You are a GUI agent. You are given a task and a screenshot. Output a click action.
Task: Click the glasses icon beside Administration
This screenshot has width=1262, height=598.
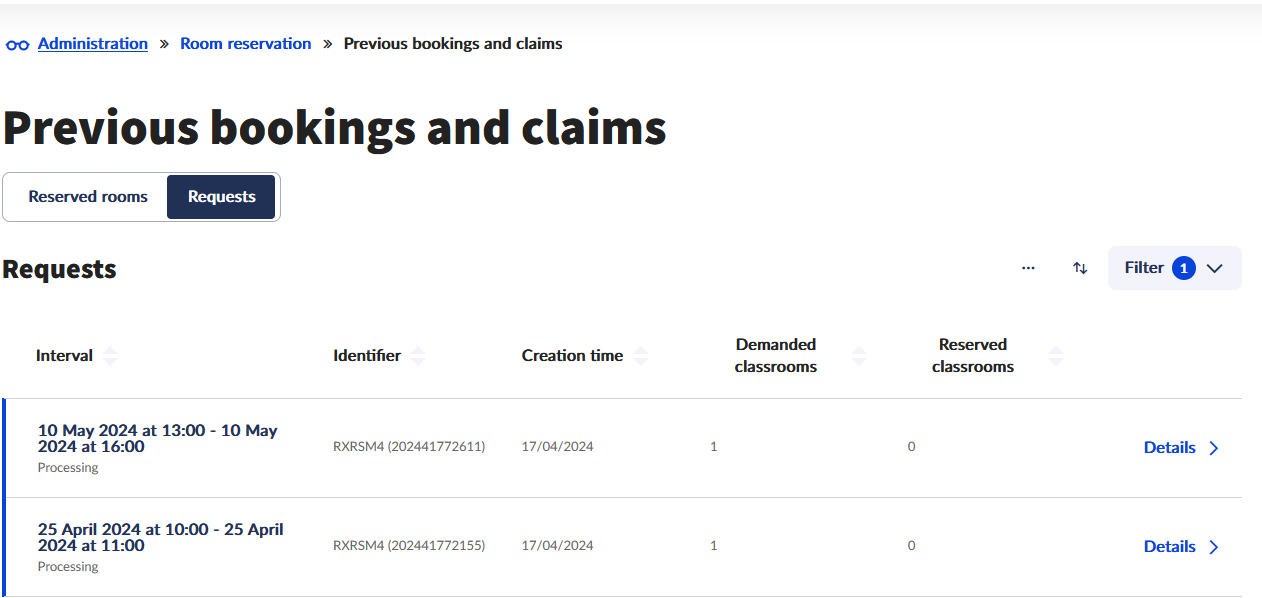tap(17, 45)
